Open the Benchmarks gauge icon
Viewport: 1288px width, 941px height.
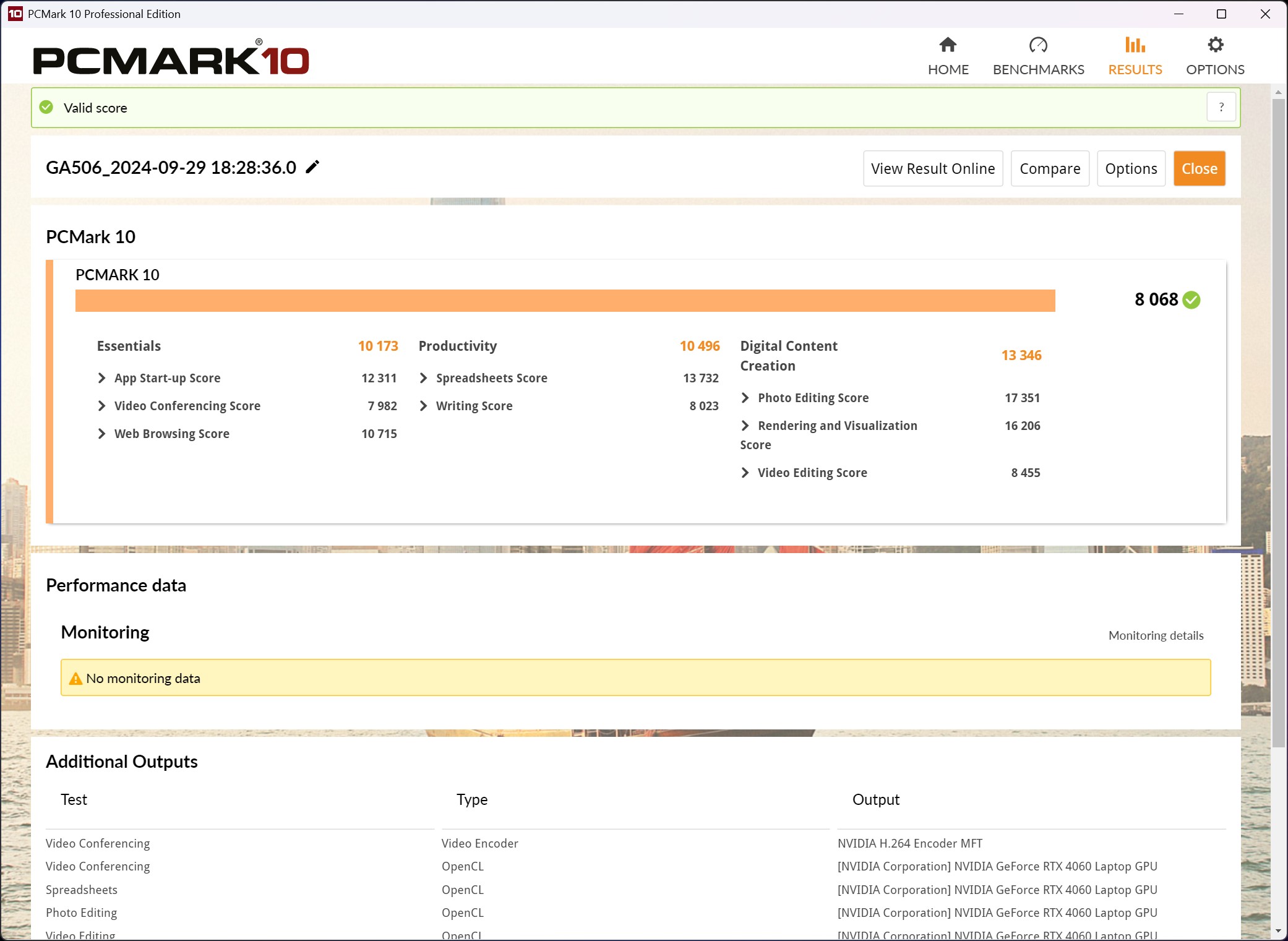click(1038, 45)
